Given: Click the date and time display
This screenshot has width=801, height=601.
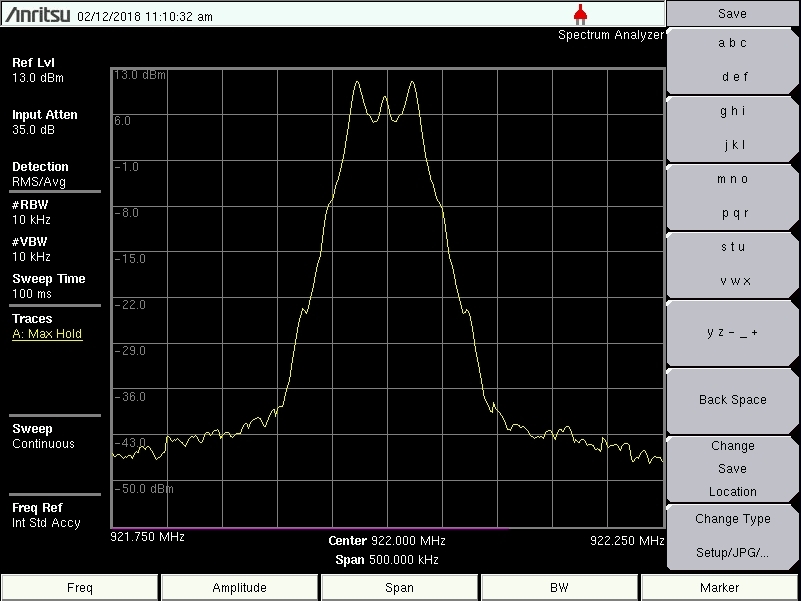Looking at the screenshot, I should (145, 17).
